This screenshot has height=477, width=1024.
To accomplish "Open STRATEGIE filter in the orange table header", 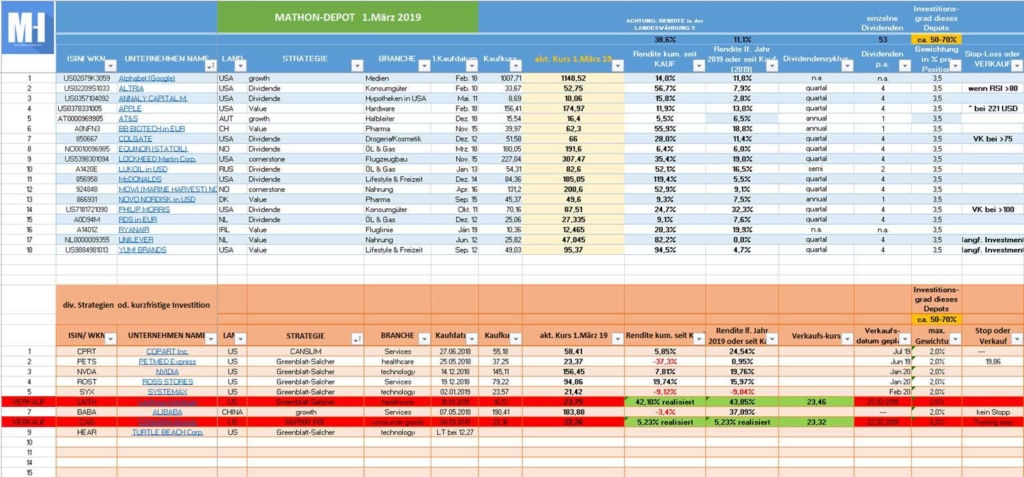I will point(357,338).
